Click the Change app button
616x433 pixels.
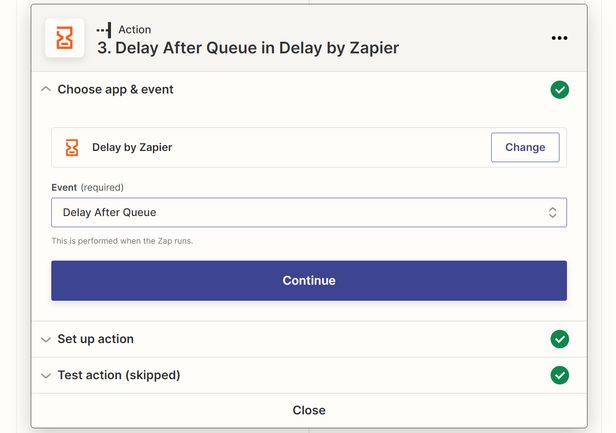[525, 147]
